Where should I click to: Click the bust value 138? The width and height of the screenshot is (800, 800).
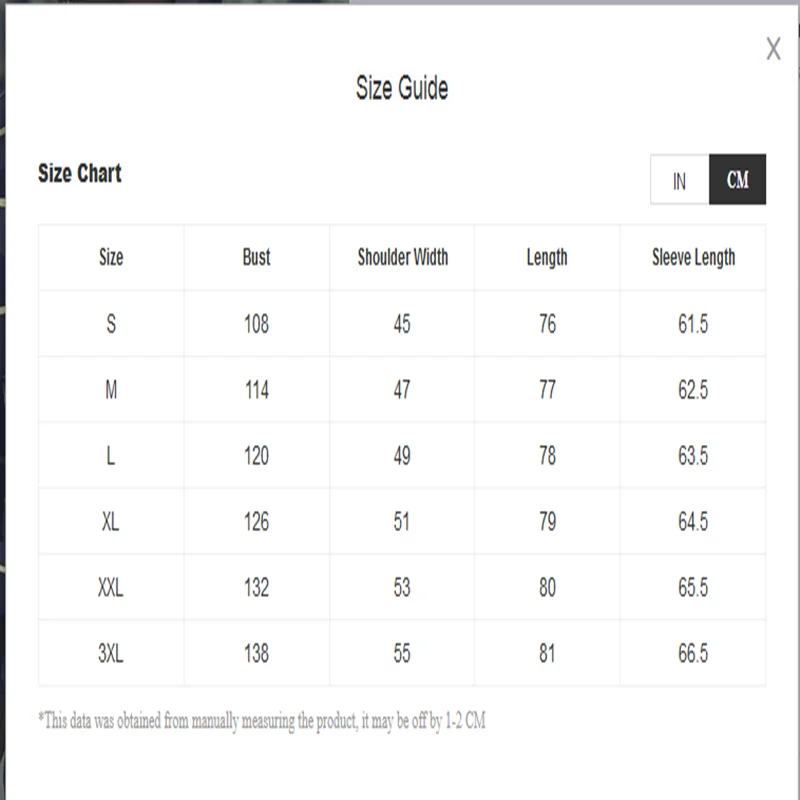pyautogui.click(x=256, y=653)
